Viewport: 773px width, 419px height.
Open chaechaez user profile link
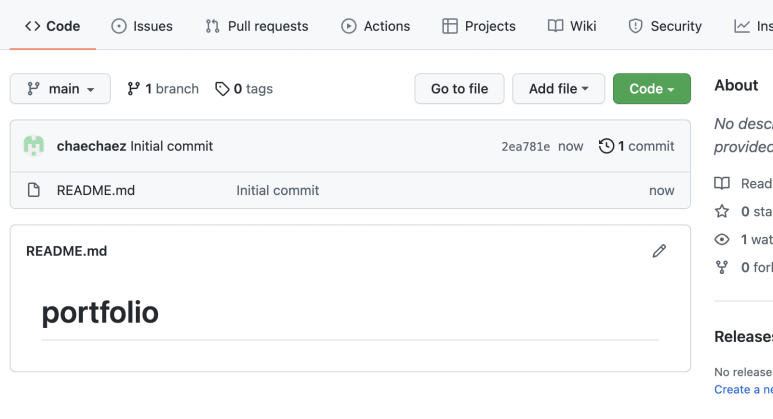tap(91, 146)
